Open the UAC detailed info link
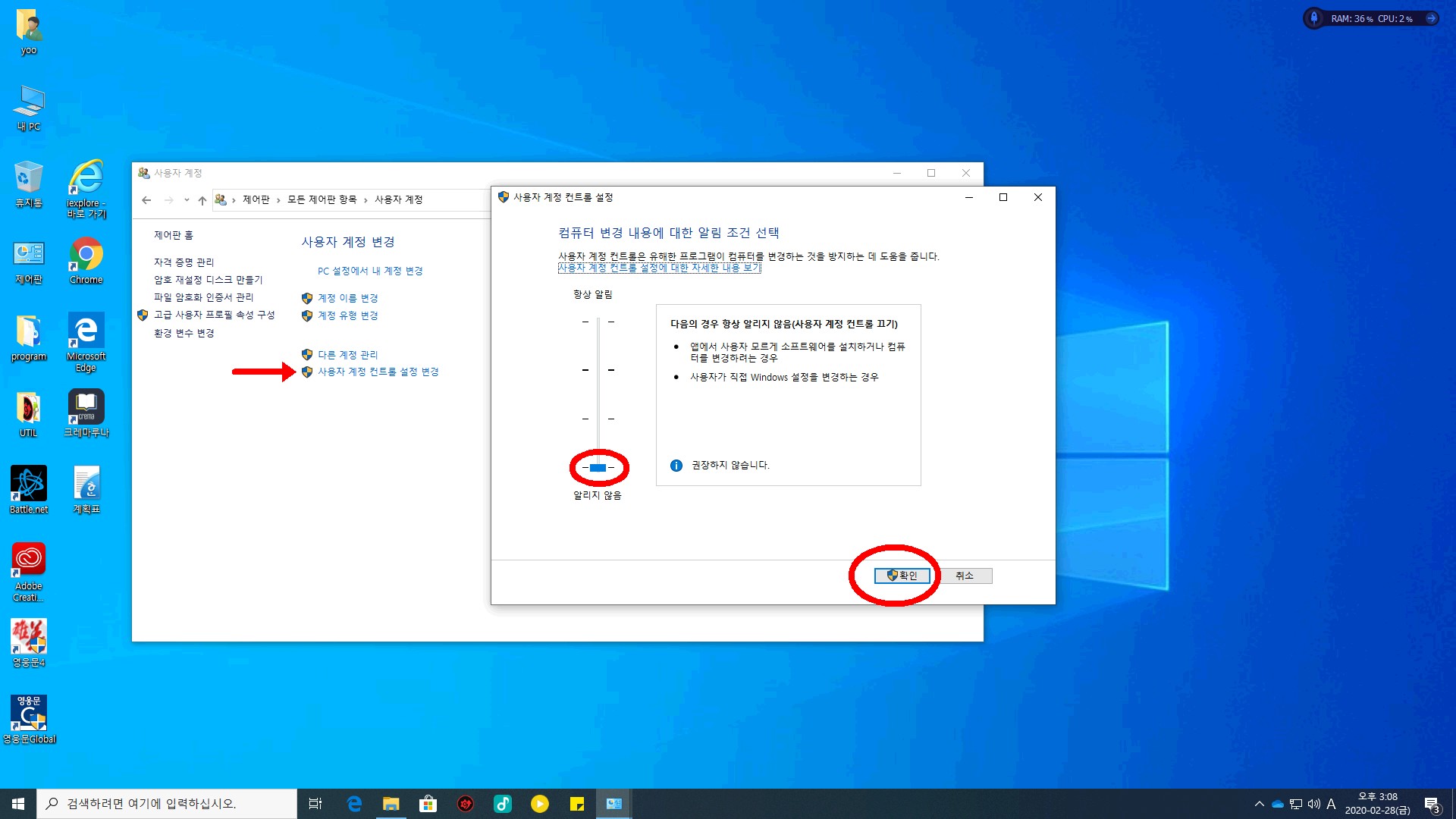 pyautogui.click(x=659, y=268)
